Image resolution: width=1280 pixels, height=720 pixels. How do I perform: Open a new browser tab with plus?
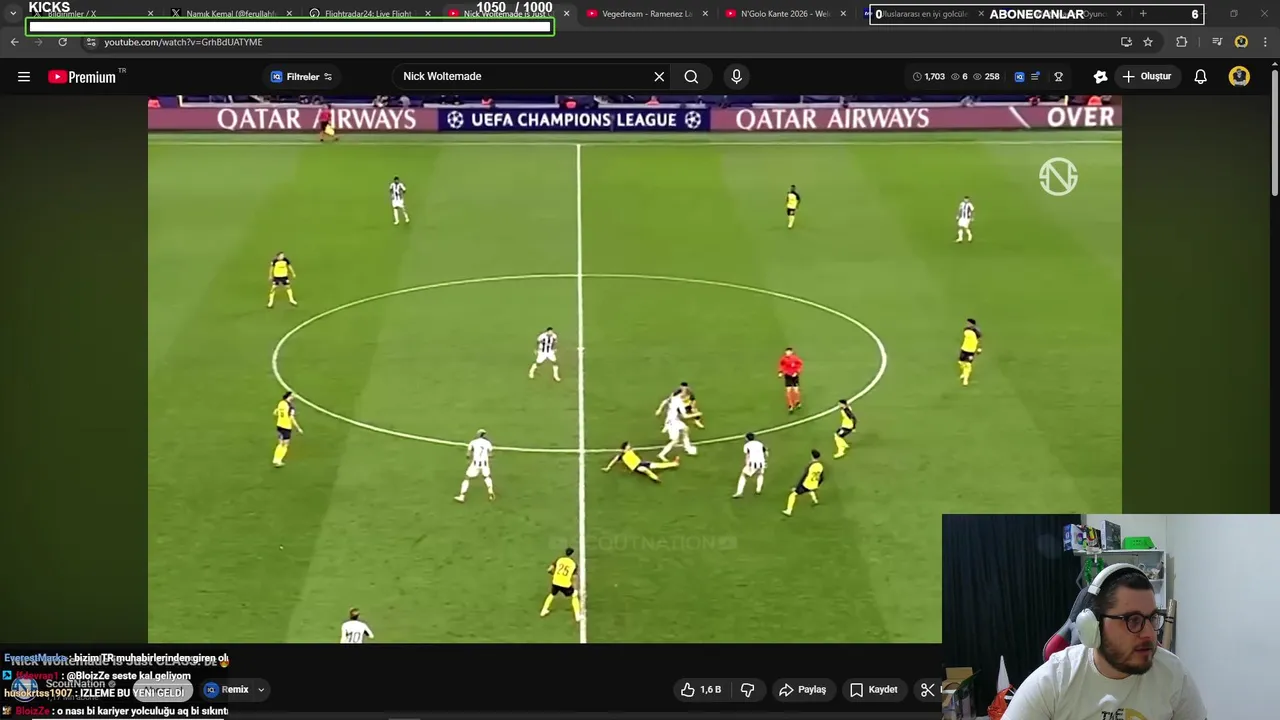coord(1143,14)
